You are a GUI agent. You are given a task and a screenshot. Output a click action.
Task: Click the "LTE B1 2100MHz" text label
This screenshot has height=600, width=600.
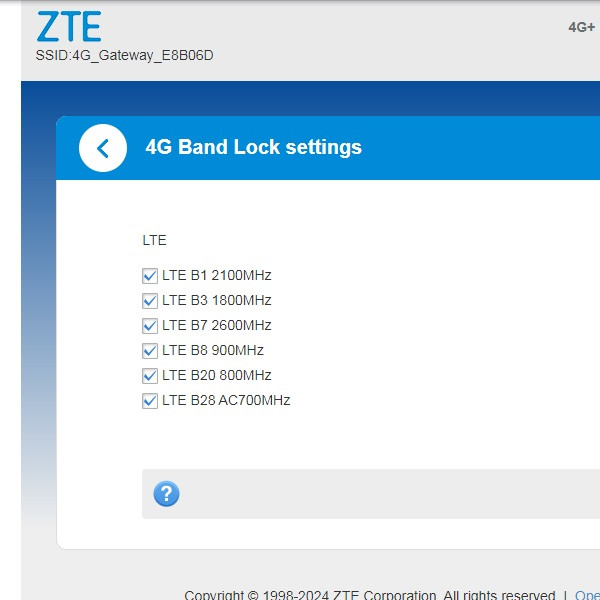coord(216,275)
